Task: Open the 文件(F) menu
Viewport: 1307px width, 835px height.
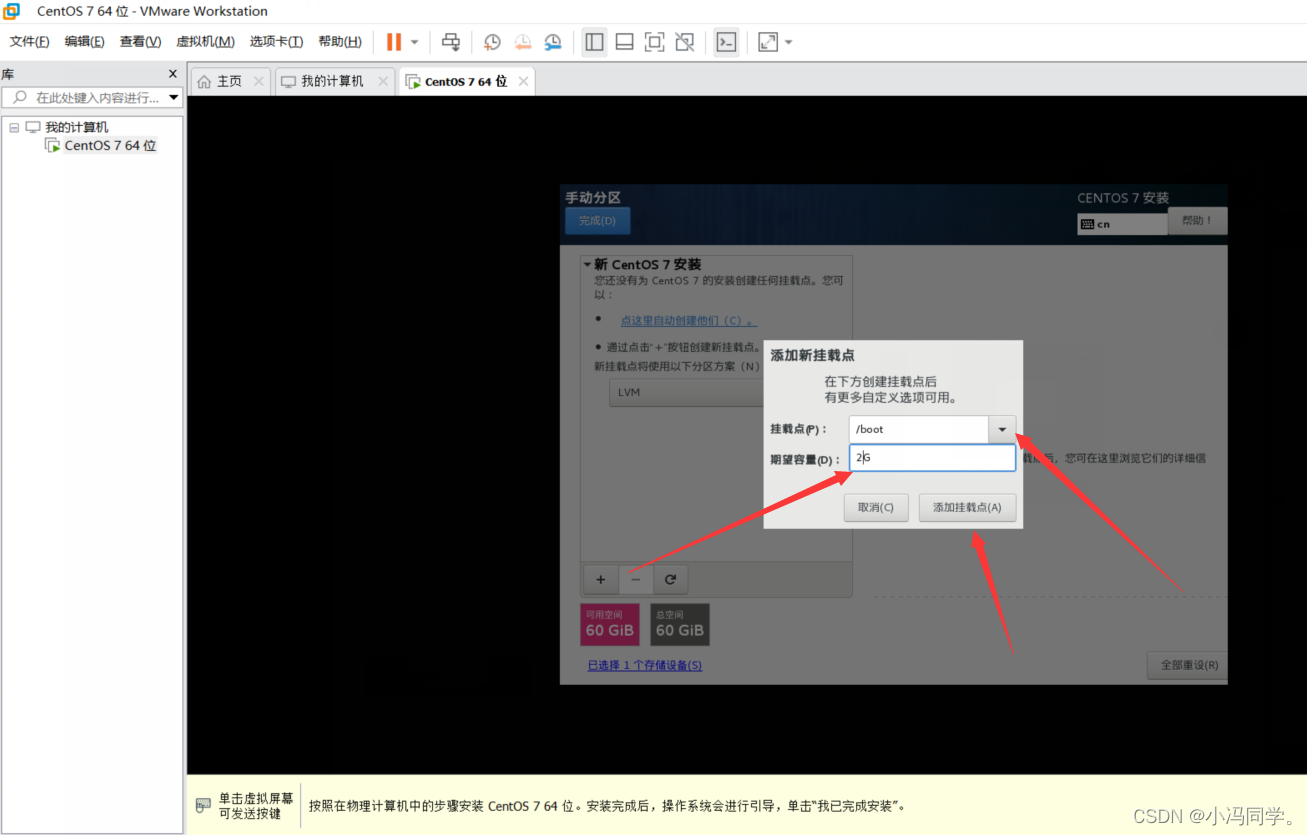Action: coord(30,41)
